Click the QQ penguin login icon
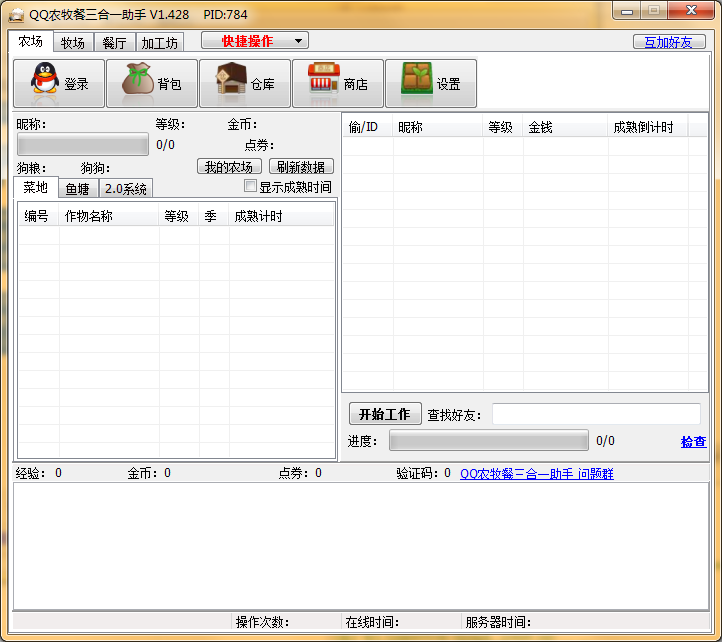 (x=43, y=83)
